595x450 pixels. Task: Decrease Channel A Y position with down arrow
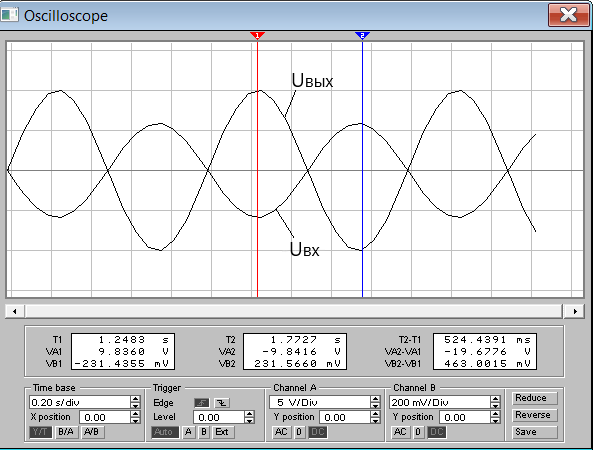point(375,420)
